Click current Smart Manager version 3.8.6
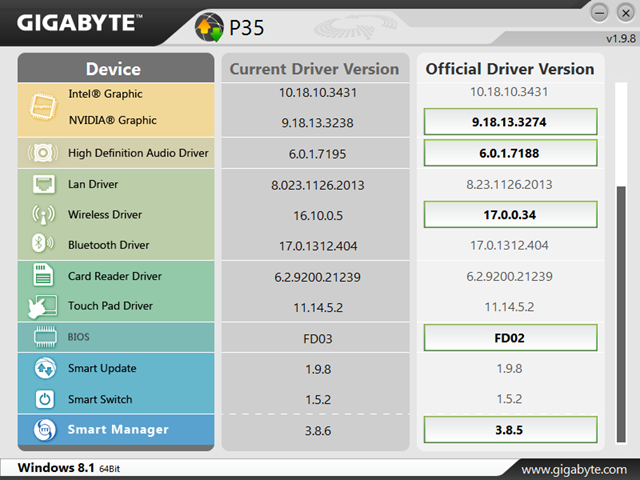Screen dimensions: 640x480 (318, 431)
